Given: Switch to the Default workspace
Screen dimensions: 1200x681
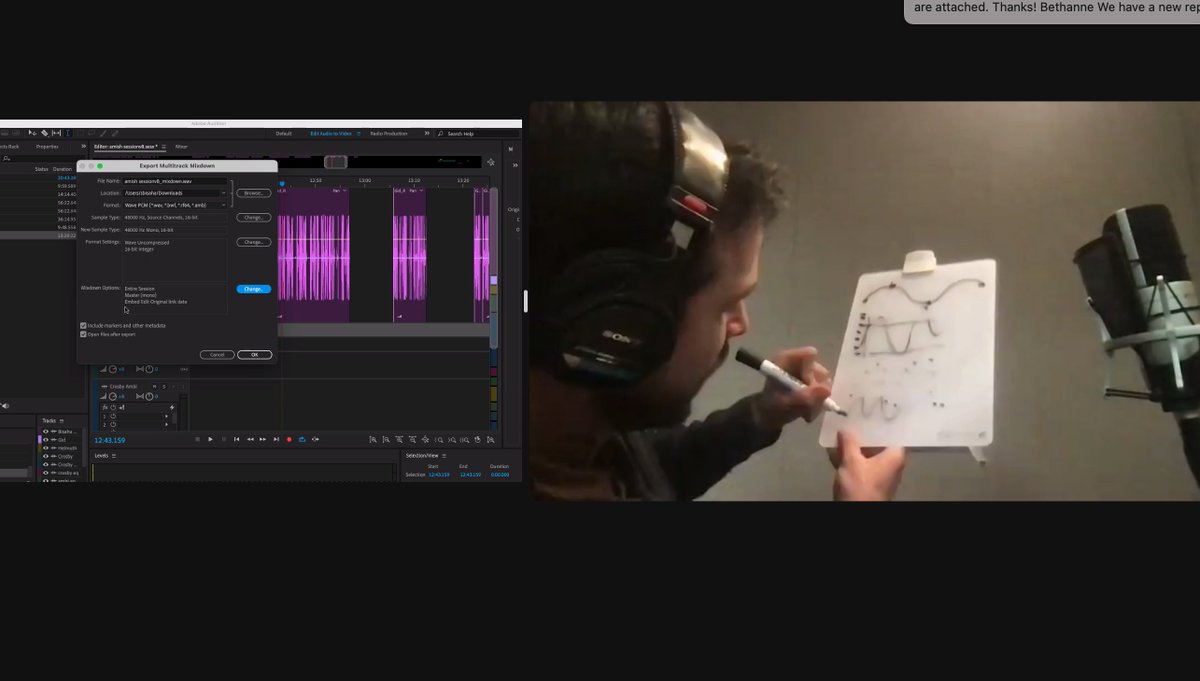Looking at the screenshot, I should click(284, 133).
